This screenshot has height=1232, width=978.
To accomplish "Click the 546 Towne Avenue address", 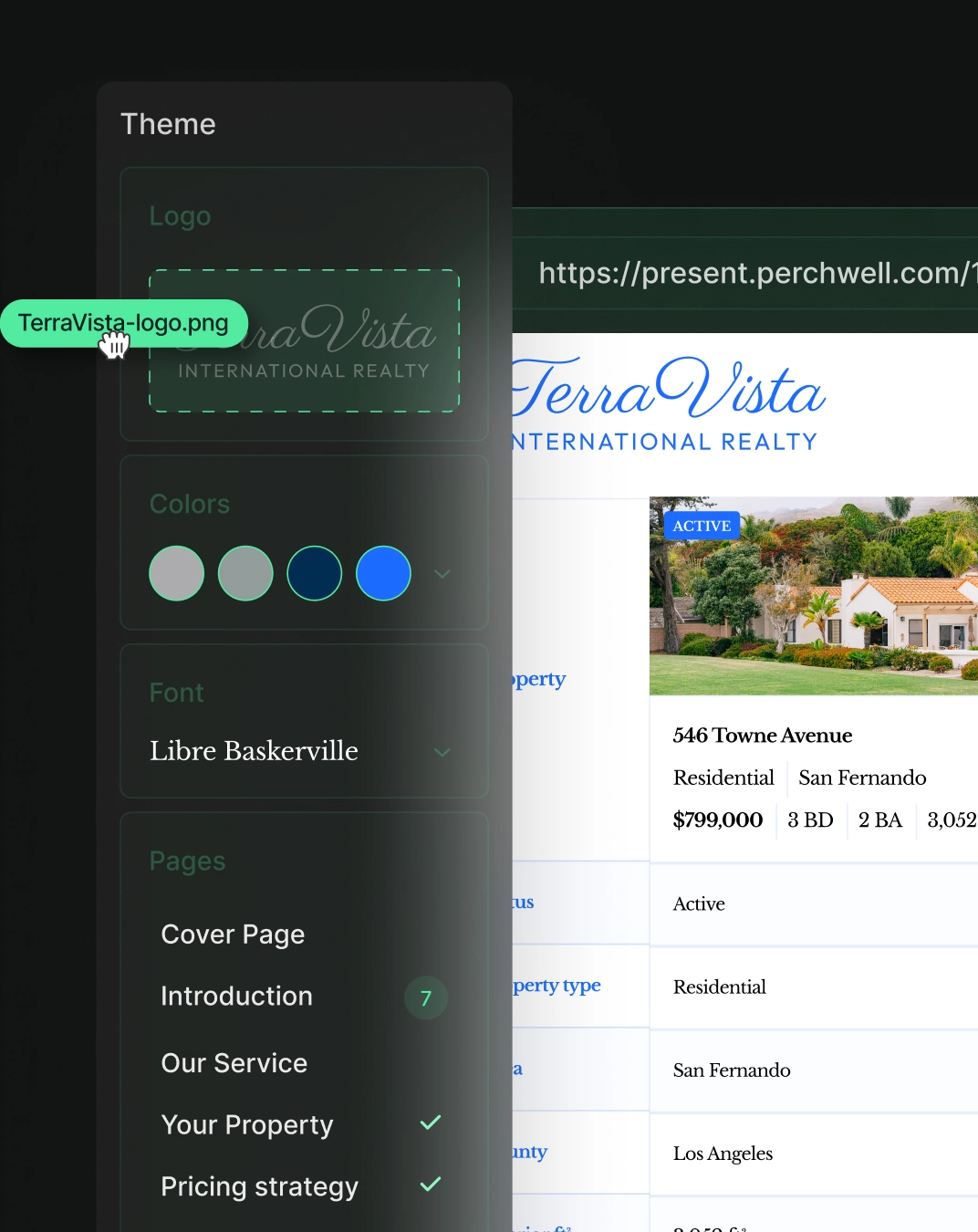I will [763, 736].
